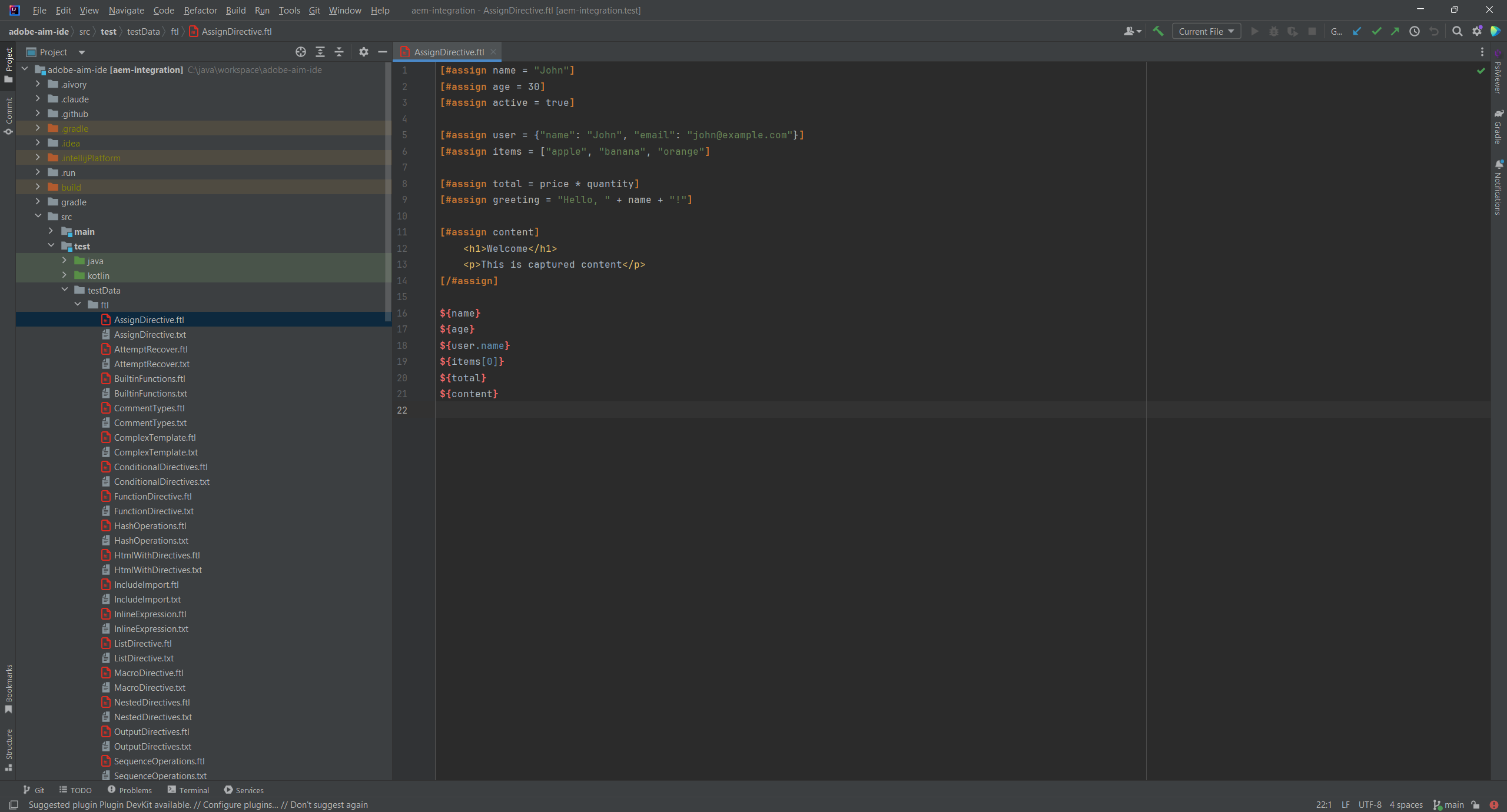Open the Problems tool window
This screenshot has height=812, width=1507.
[x=130, y=790]
